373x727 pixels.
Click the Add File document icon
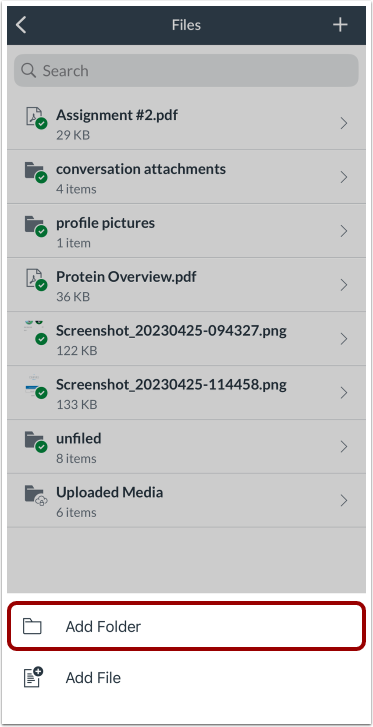click(x=33, y=677)
